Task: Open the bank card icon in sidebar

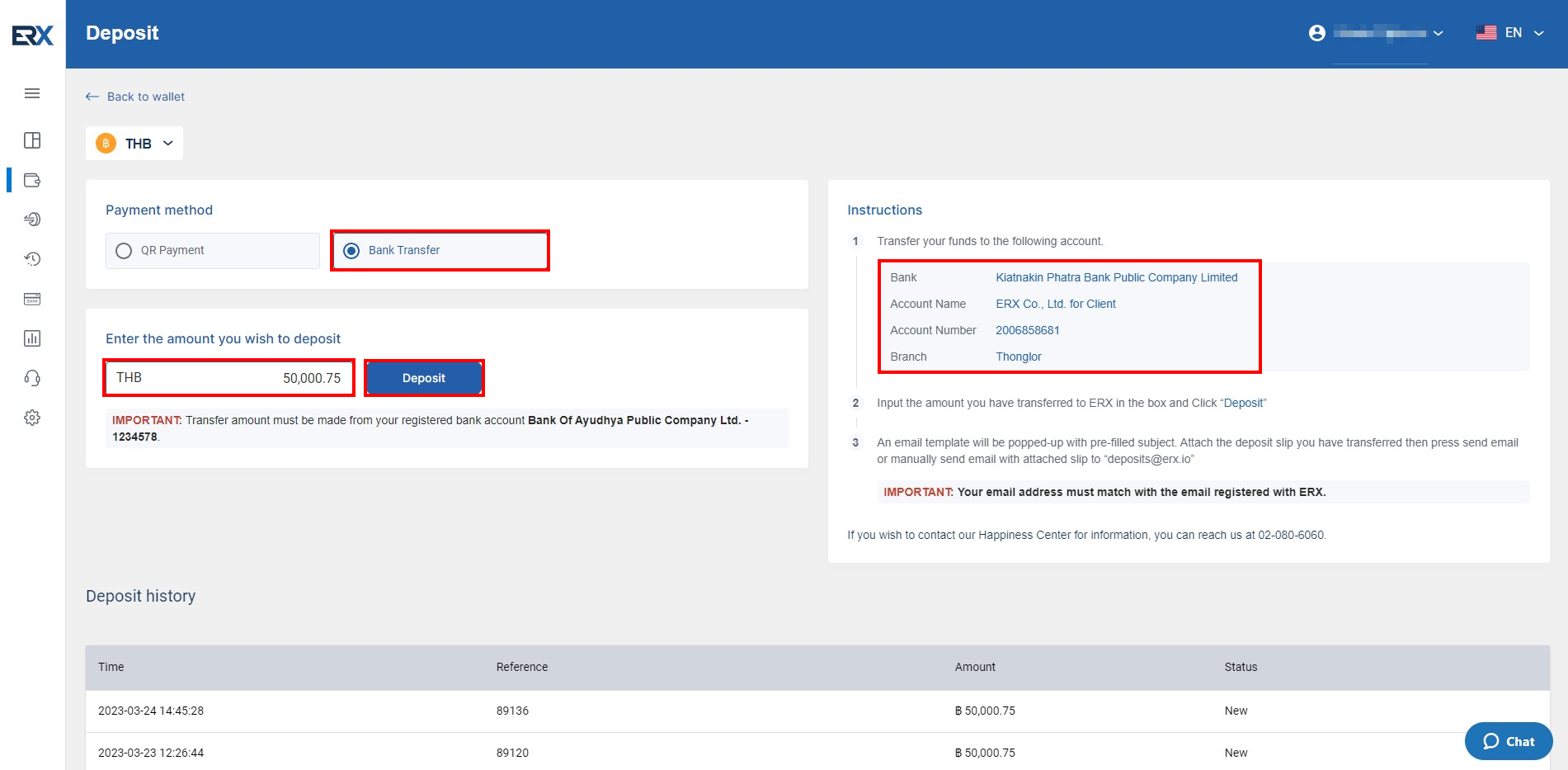Action: click(x=32, y=299)
